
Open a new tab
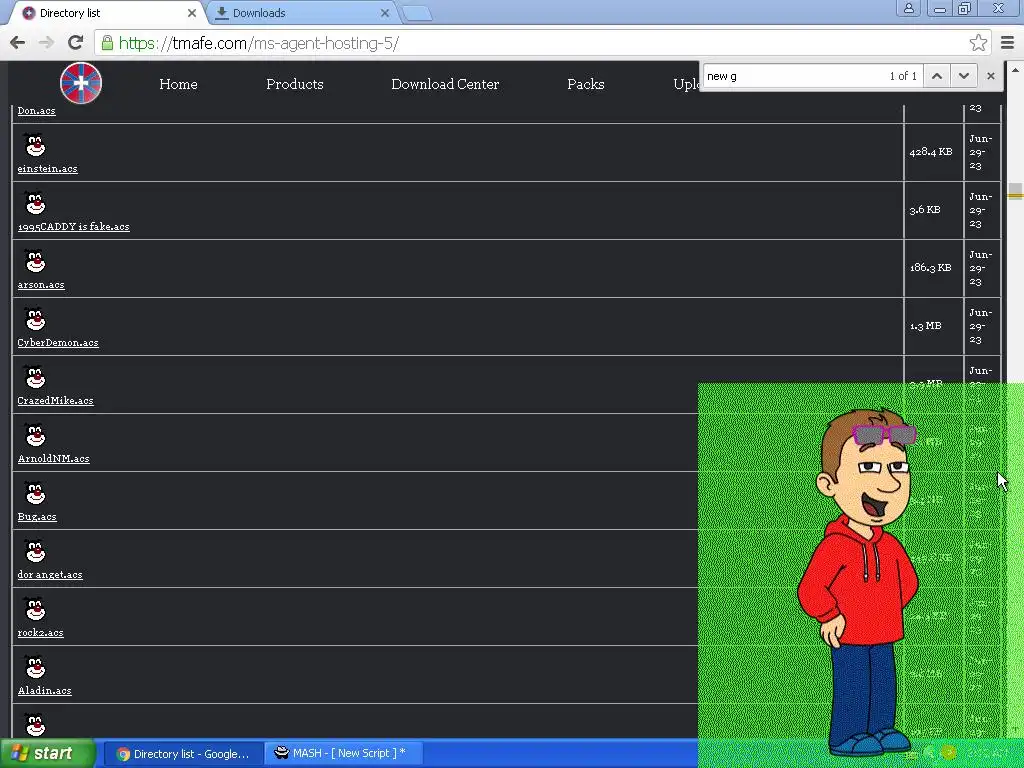(x=416, y=13)
